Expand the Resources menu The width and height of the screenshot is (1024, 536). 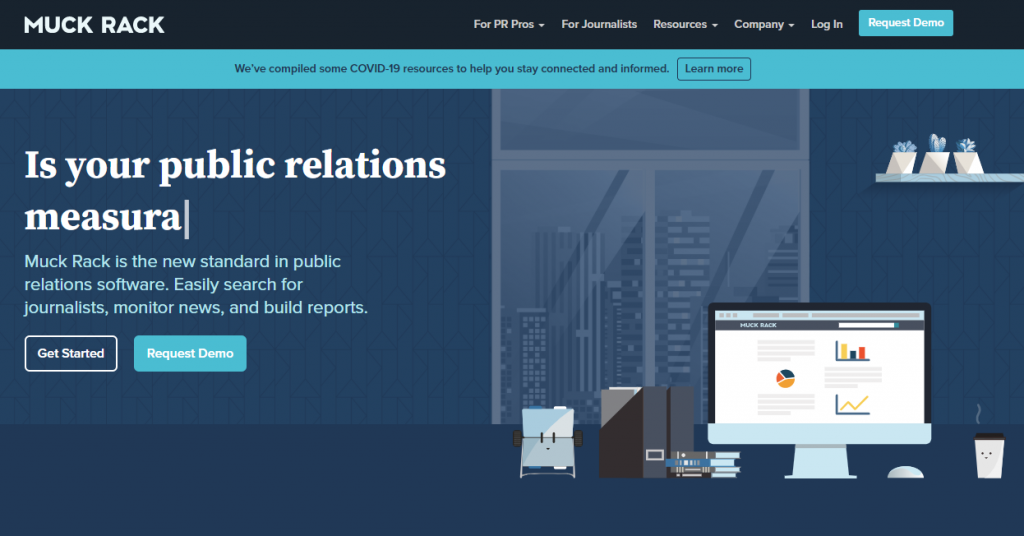pos(685,24)
